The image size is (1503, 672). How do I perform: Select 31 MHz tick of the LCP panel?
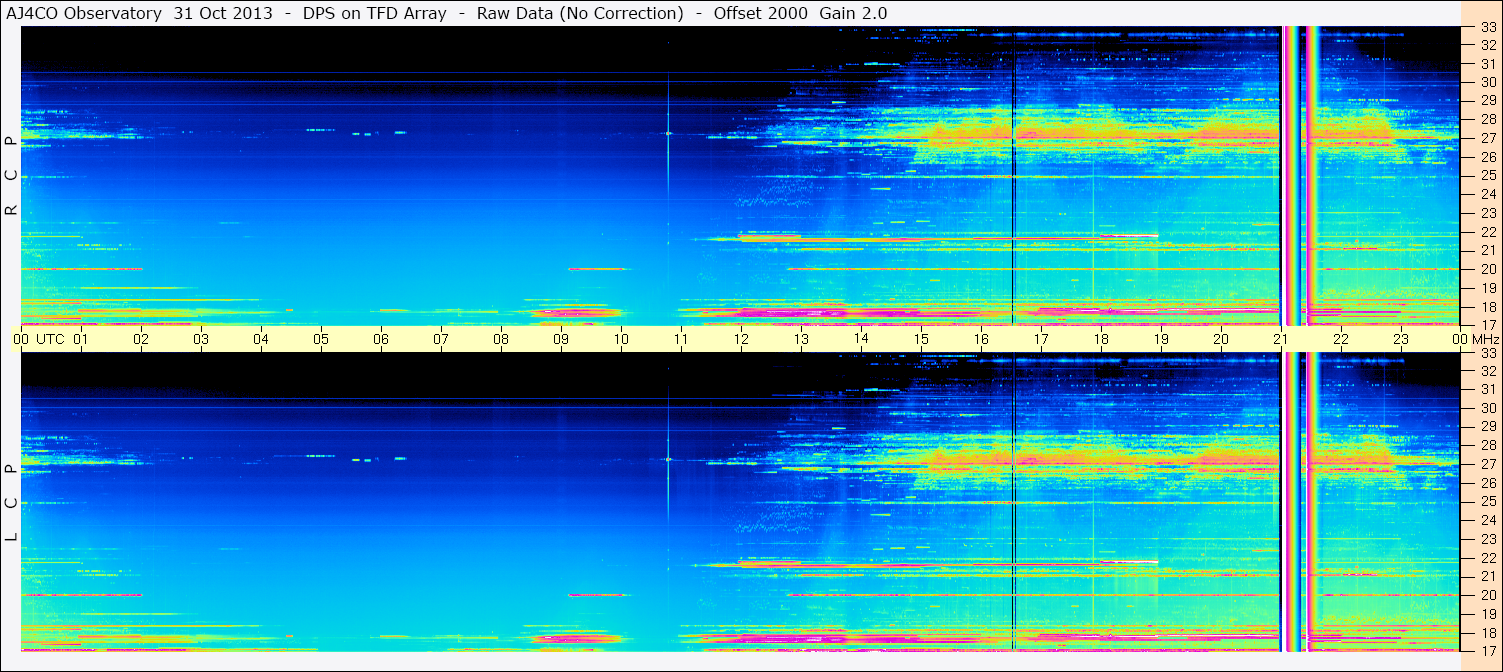pos(1488,390)
